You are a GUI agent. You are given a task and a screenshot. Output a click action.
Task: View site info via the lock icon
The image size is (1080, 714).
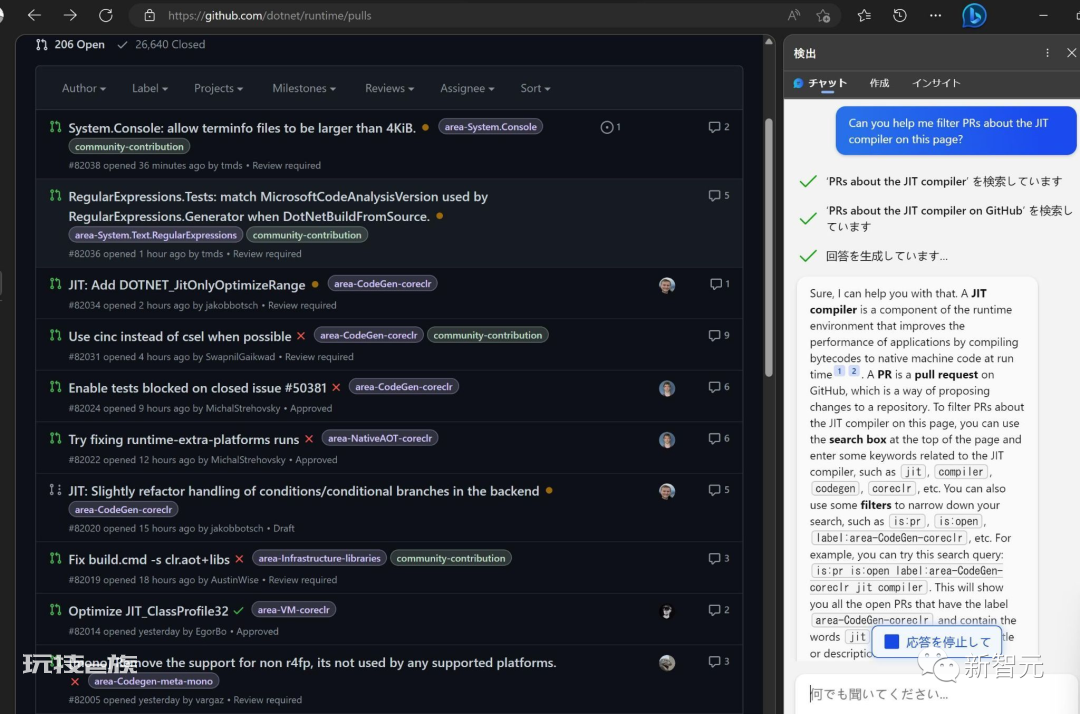[149, 15]
